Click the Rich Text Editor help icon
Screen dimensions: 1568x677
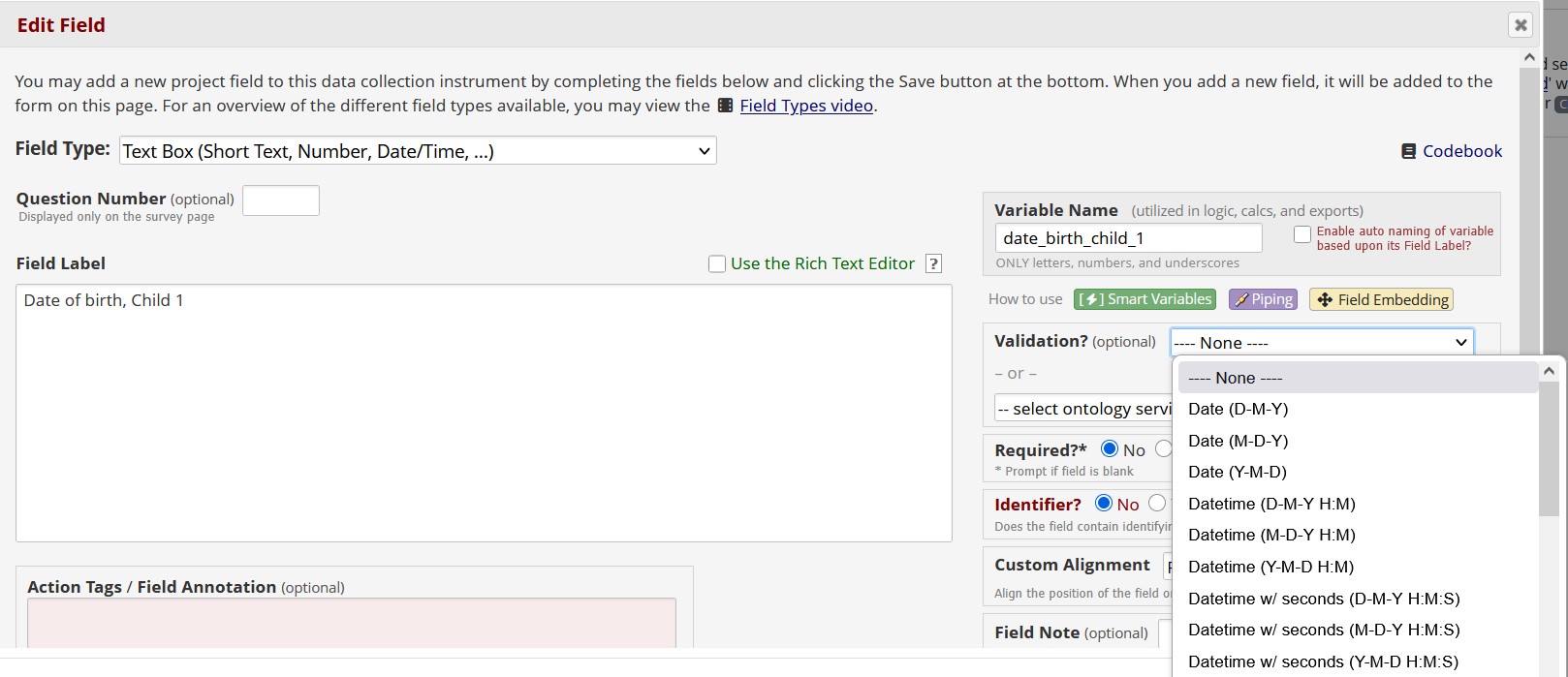[x=933, y=263]
